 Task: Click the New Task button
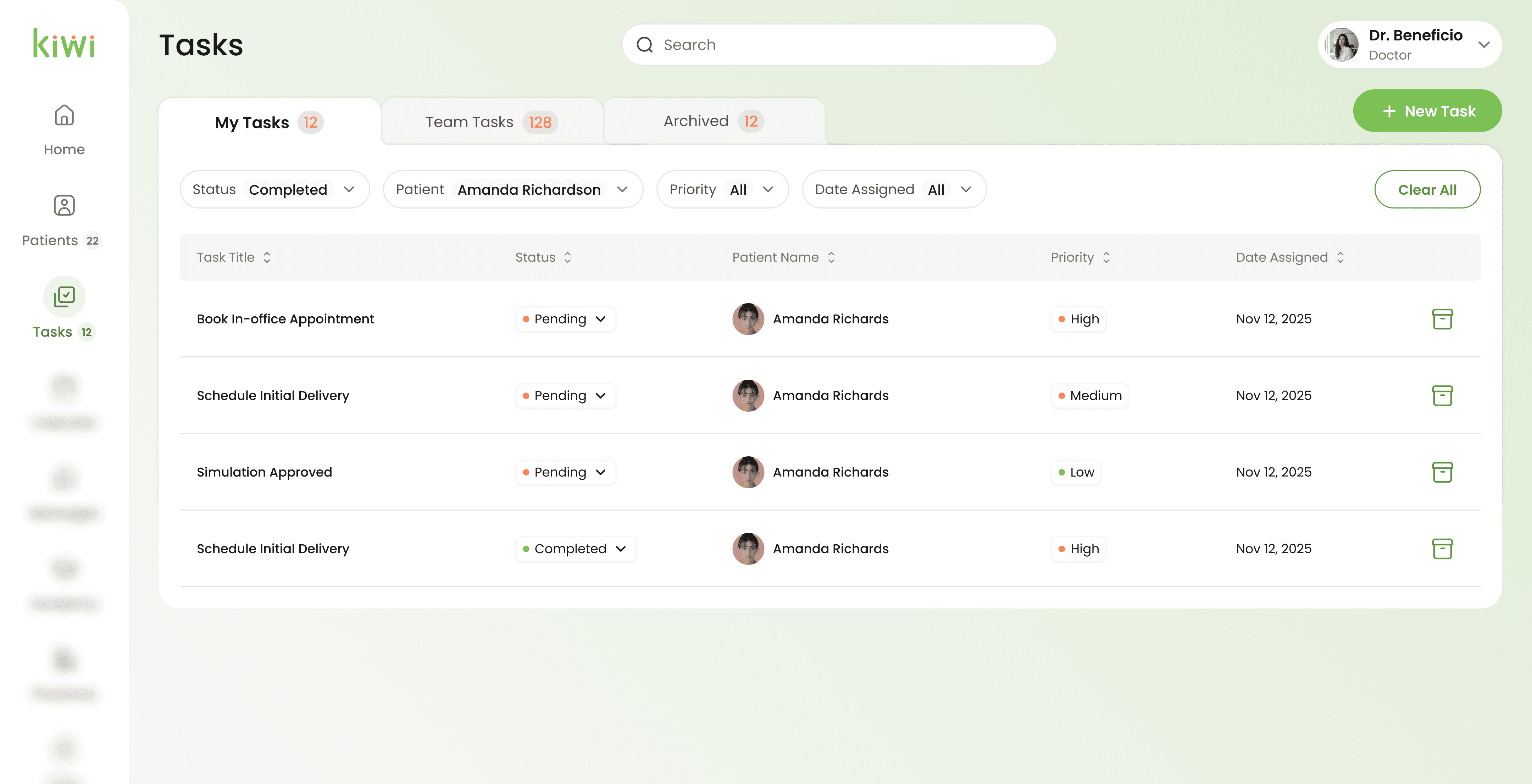1427,111
